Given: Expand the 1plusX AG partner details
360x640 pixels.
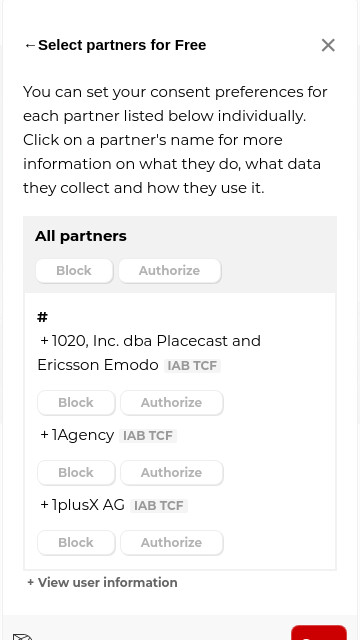Looking at the screenshot, I should (82, 505).
